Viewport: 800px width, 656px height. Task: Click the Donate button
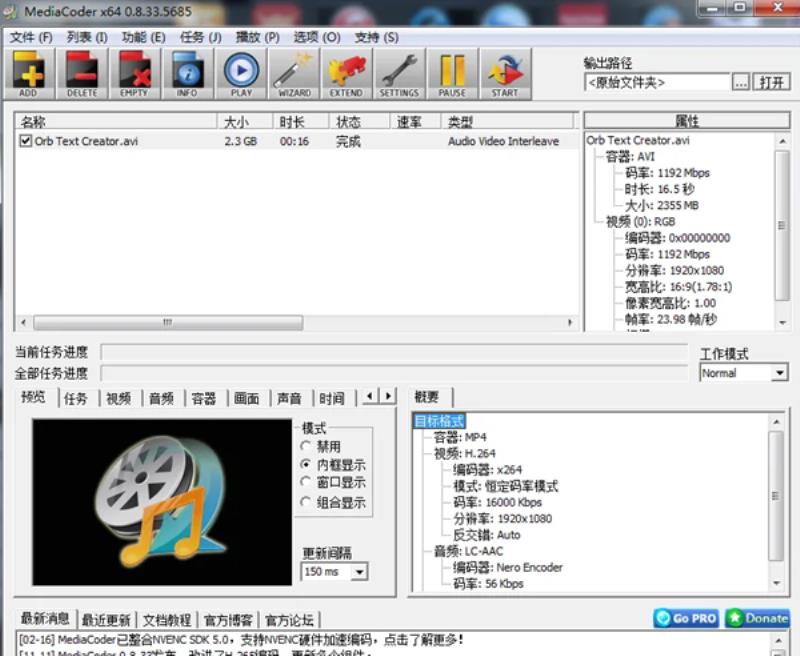click(x=758, y=618)
